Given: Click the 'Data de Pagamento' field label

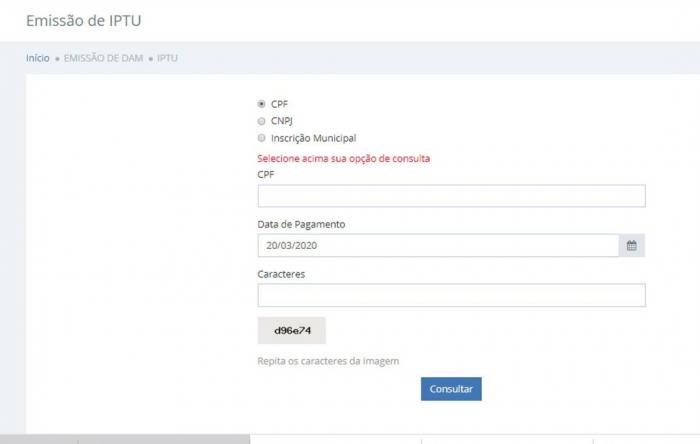Looking at the screenshot, I should pyautogui.click(x=301, y=224).
